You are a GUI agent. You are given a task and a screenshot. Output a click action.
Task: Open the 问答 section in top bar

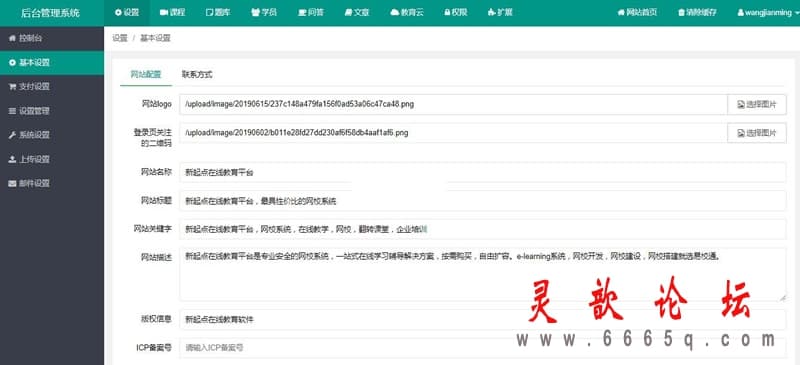[x=310, y=12]
